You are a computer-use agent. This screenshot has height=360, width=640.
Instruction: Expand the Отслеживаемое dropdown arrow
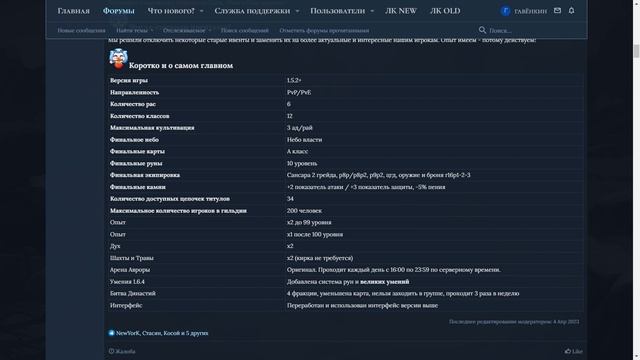[x=210, y=30]
